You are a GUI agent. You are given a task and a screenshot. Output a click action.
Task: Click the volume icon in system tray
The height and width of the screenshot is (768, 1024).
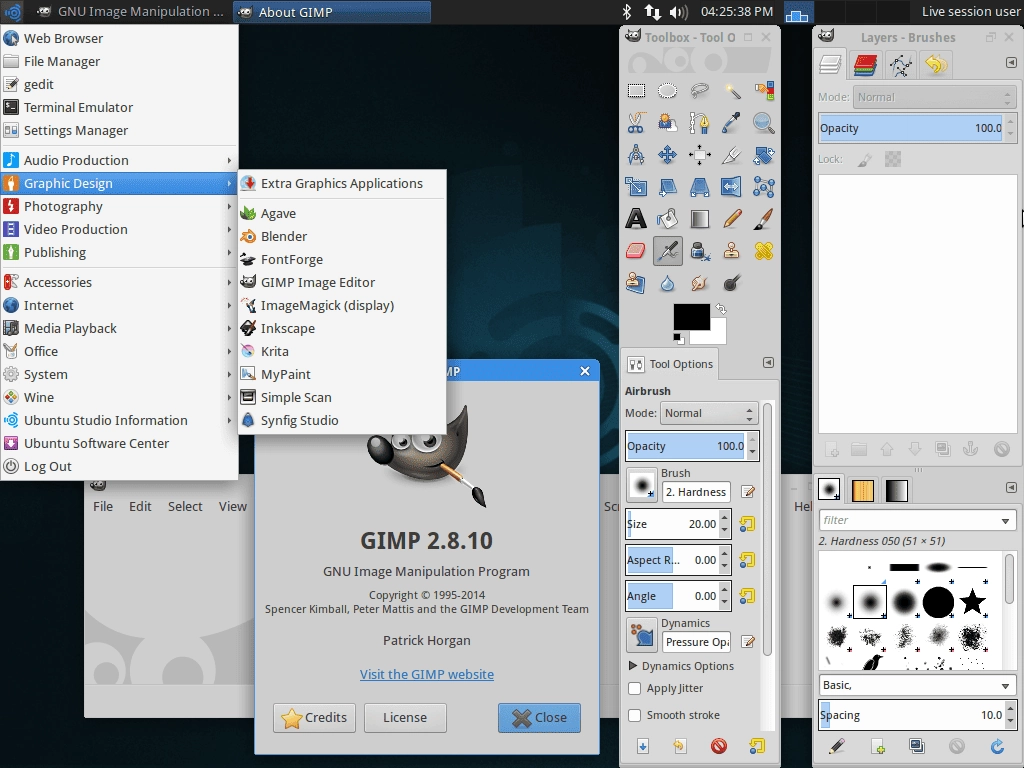679,12
